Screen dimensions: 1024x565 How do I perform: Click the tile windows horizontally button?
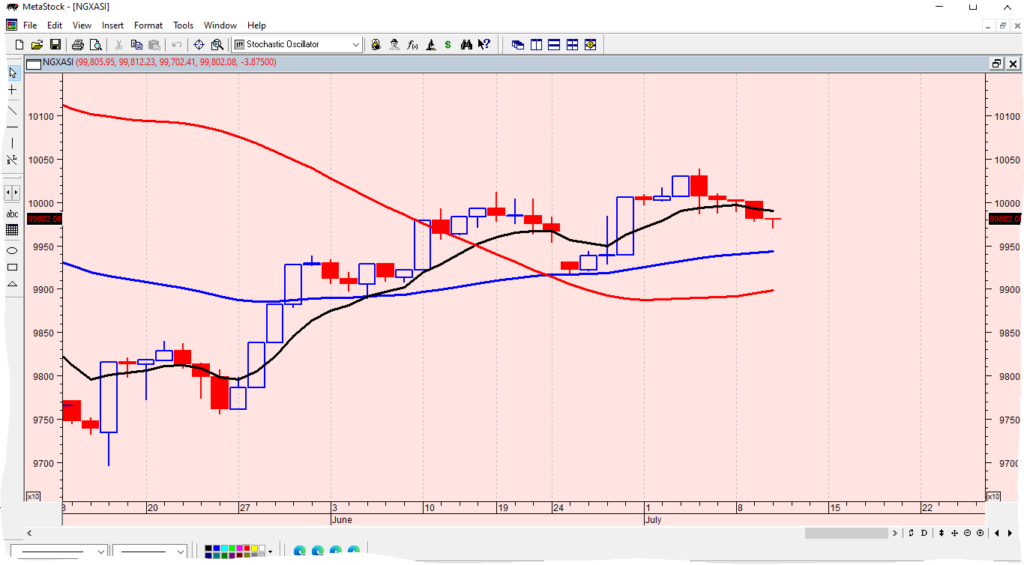tap(554, 45)
